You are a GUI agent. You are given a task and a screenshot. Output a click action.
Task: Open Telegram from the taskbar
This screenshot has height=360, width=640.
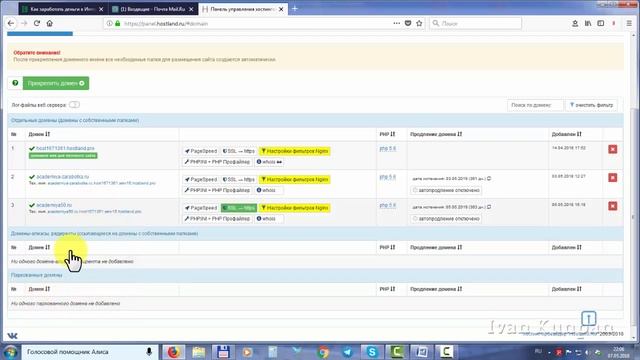(x=347, y=352)
